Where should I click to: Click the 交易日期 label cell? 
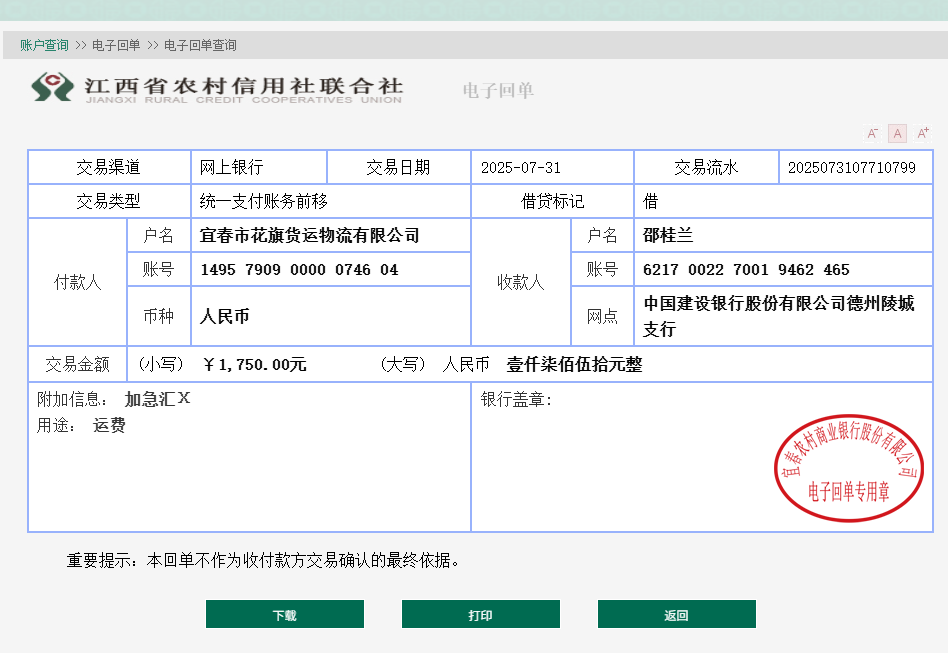(398, 167)
